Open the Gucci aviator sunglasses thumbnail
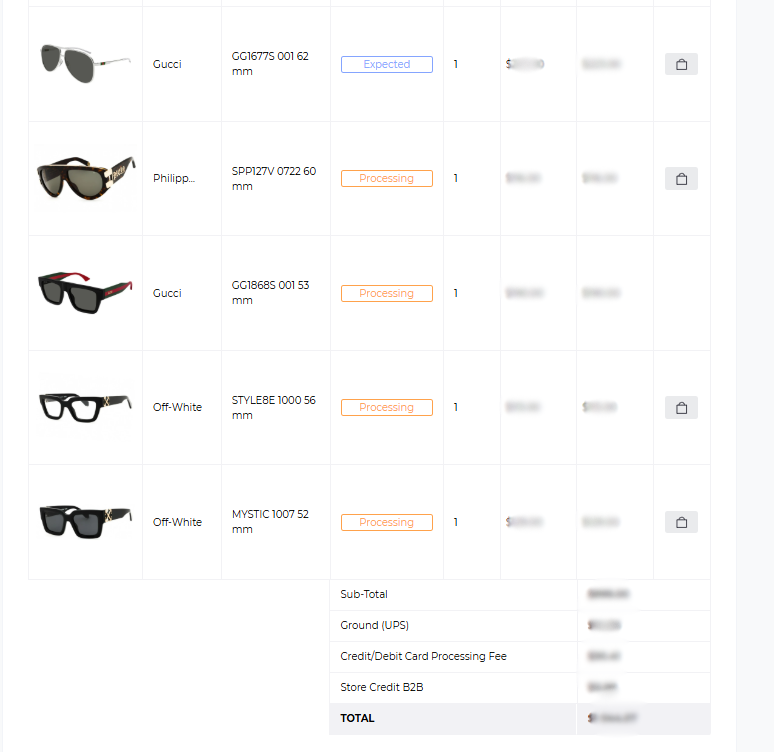 pyautogui.click(x=86, y=64)
